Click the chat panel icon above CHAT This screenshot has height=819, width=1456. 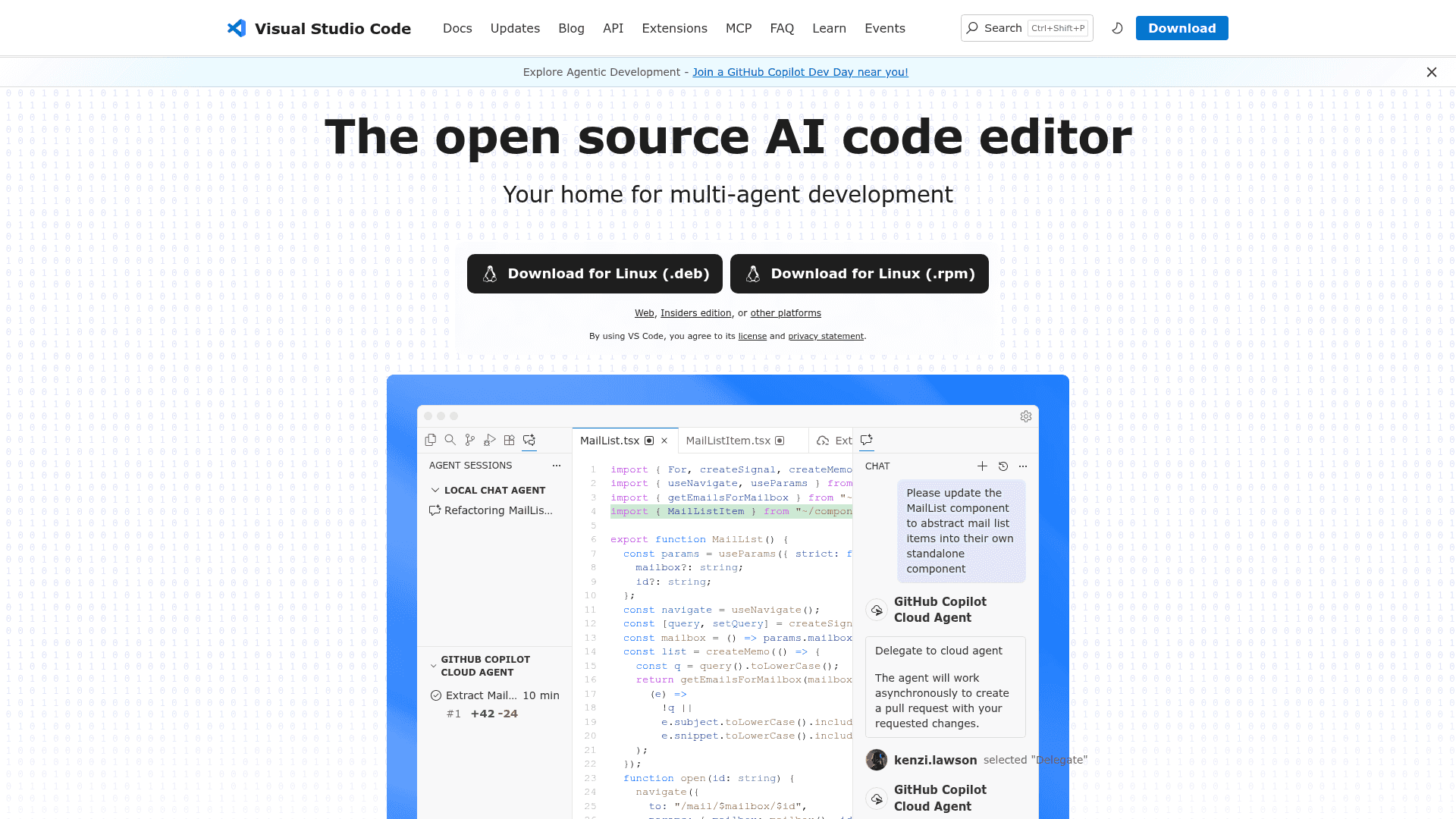867,440
